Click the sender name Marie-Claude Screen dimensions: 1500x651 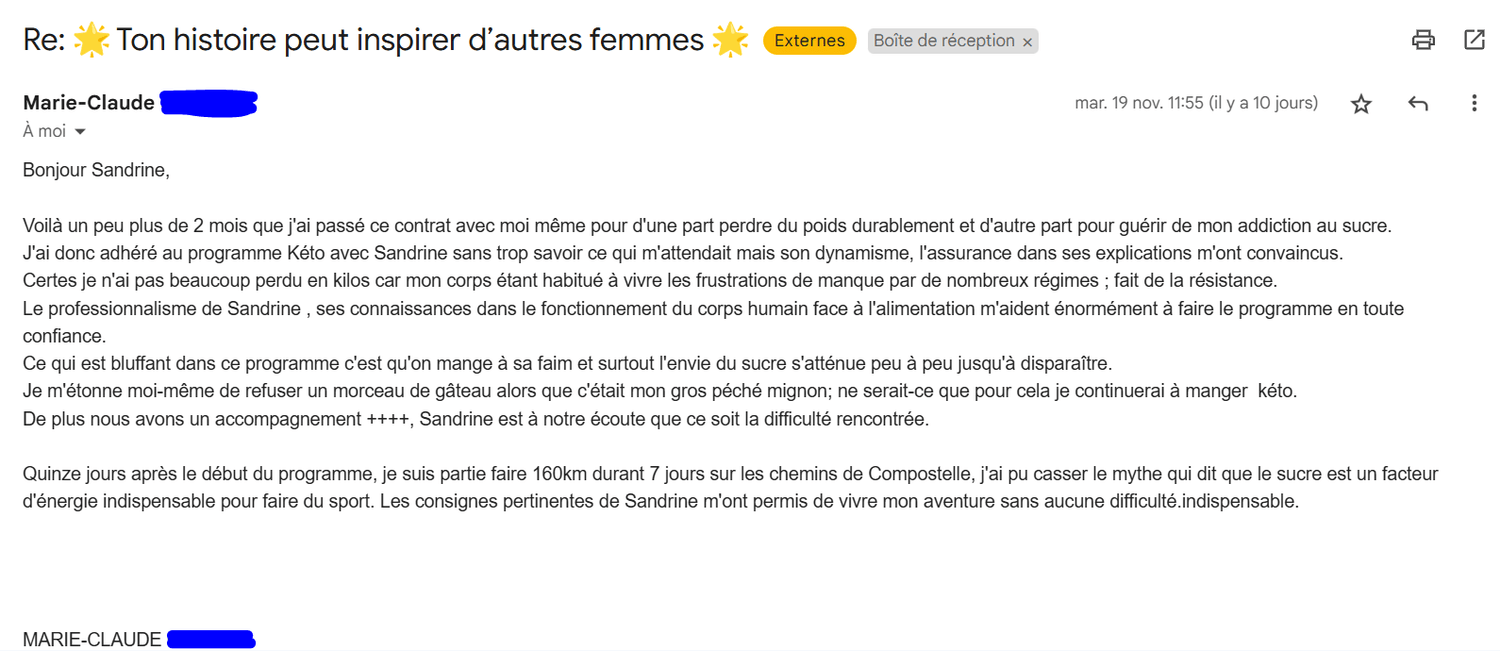(89, 103)
